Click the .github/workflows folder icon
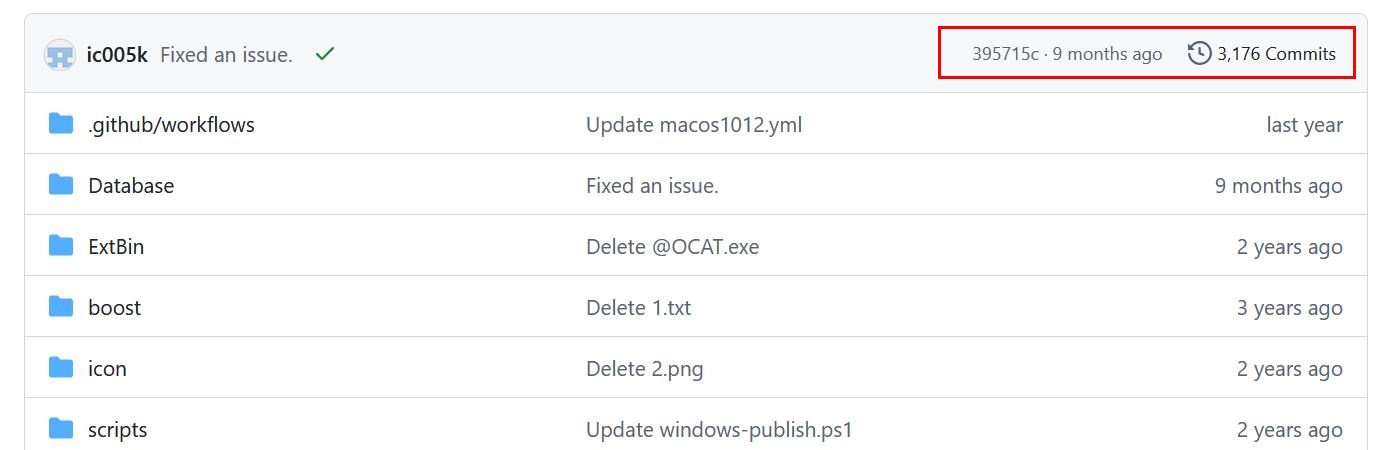Image resolution: width=1378 pixels, height=450 pixels. pyautogui.click(x=61, y=124)
